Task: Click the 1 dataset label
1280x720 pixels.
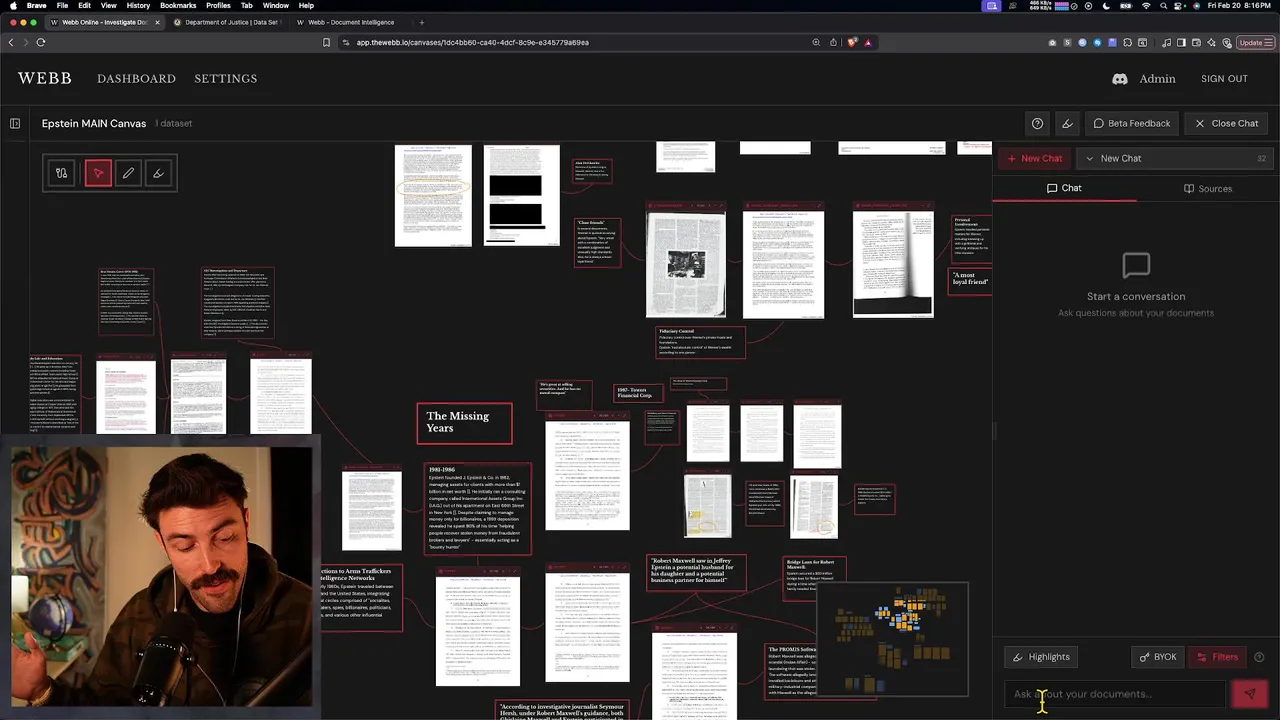Action: point(173,123)
